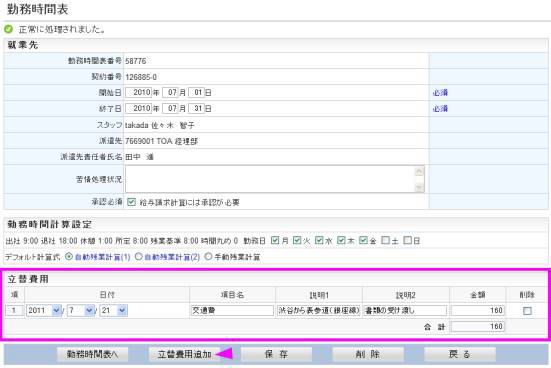Click the 終了日 month field 07
This screenshot has width=551, height=368.
pos(170,108)
